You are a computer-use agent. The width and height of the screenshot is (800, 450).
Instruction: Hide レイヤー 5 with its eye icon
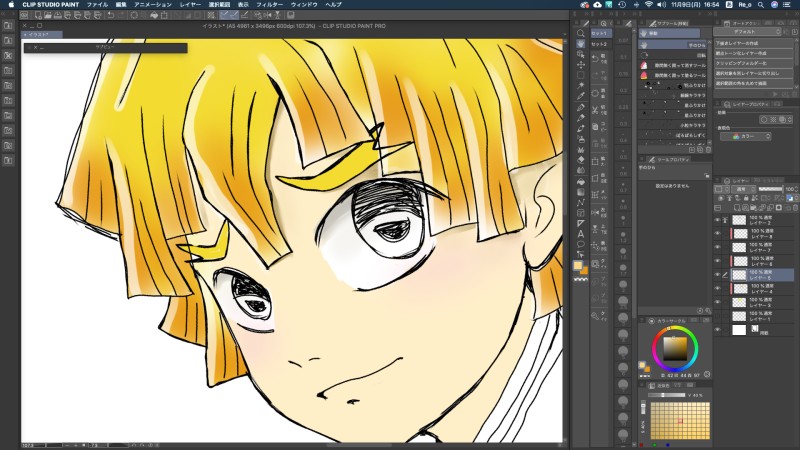[x=717, y=275]
